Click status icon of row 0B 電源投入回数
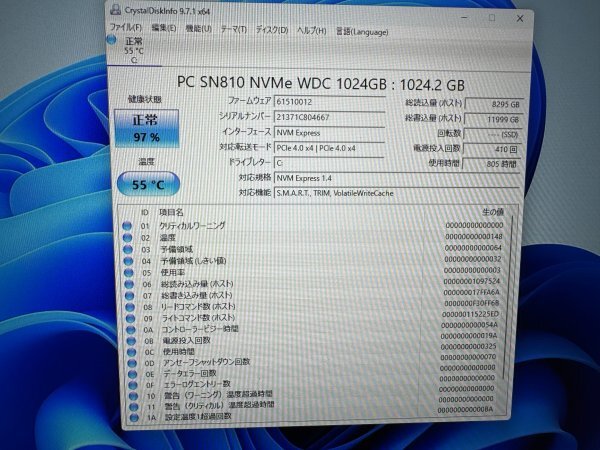 coord(131,341)
